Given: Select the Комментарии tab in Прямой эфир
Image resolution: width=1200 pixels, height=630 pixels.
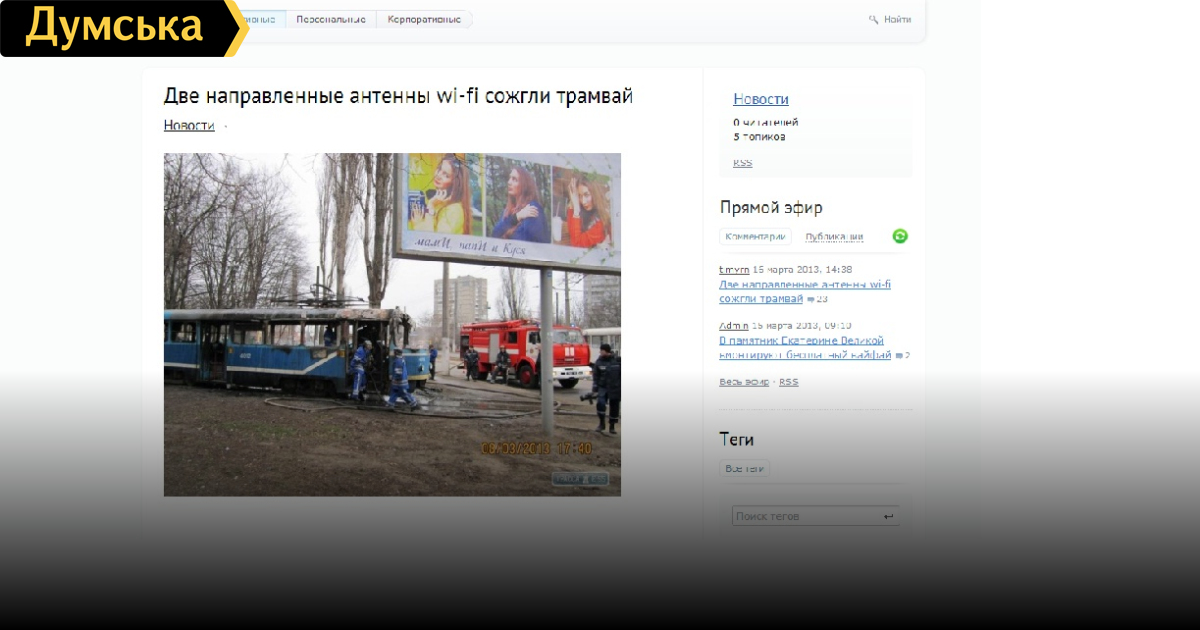Looking at the screenshot, I should [x=755, y=237].
